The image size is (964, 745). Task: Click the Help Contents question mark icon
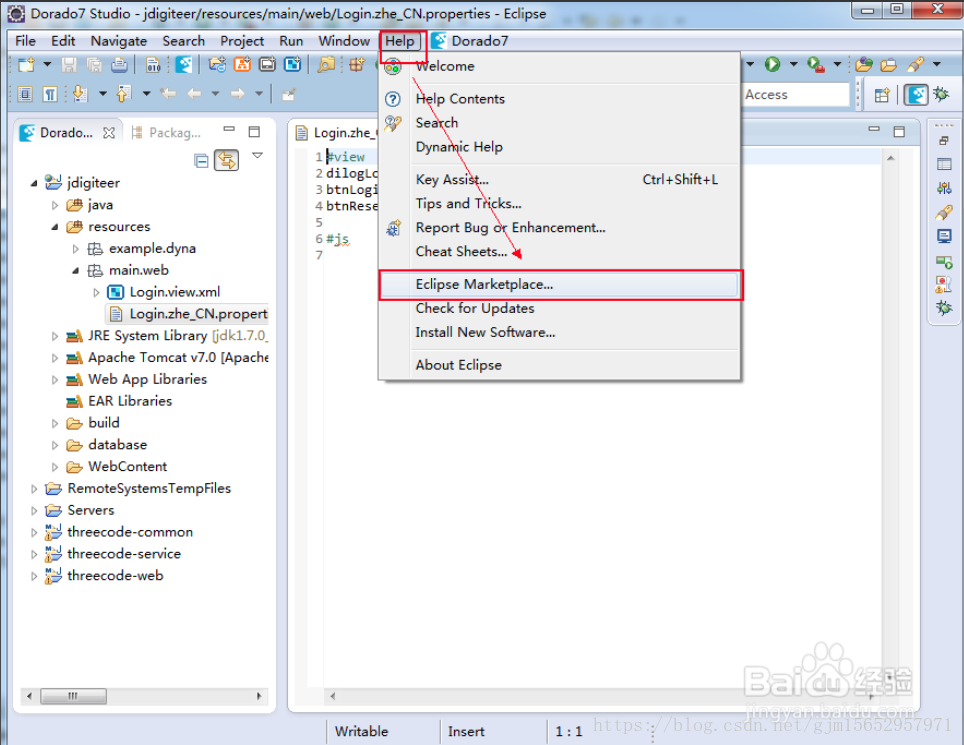point(393,99)
